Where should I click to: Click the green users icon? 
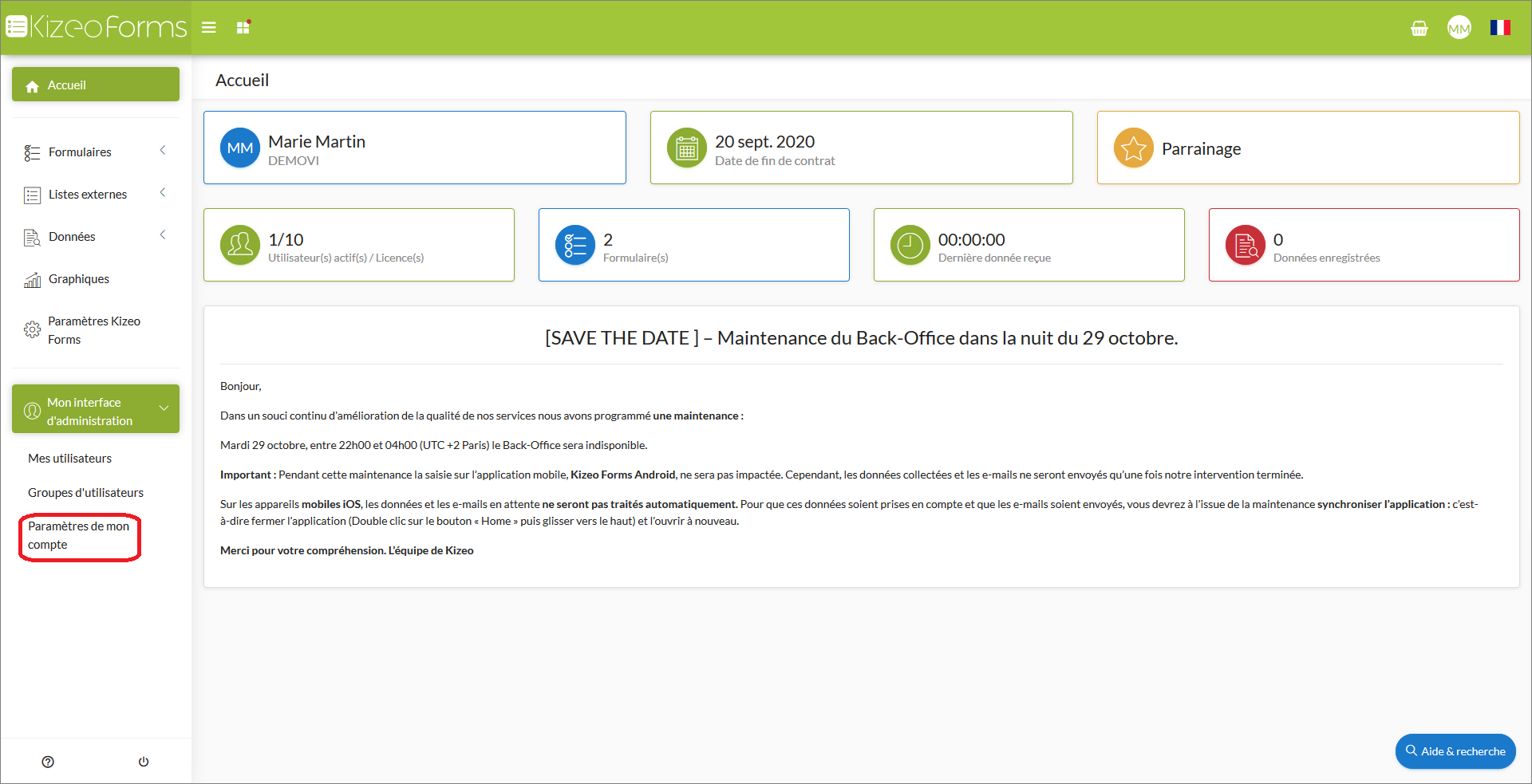(x=240, y=245)
